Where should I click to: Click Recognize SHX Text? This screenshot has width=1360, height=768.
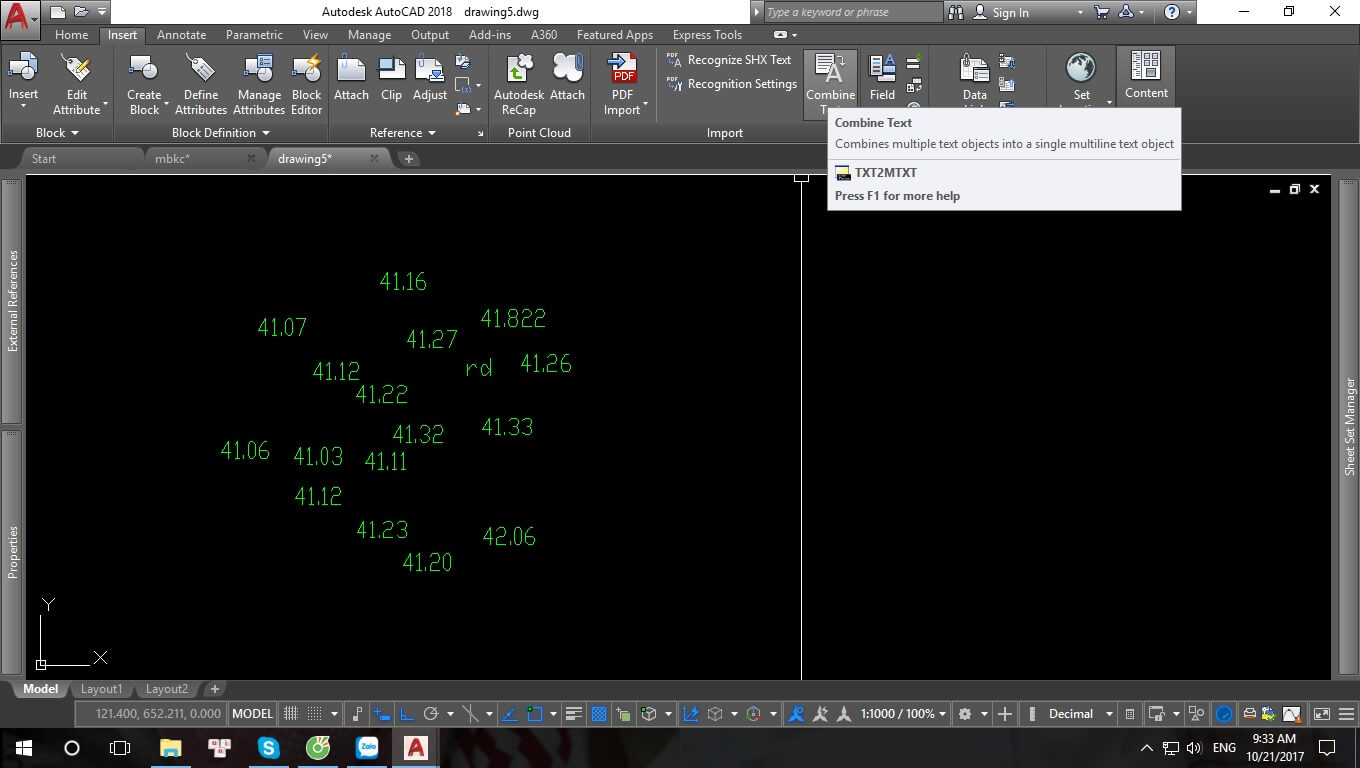pyautogui.click(x=739, y=60)
